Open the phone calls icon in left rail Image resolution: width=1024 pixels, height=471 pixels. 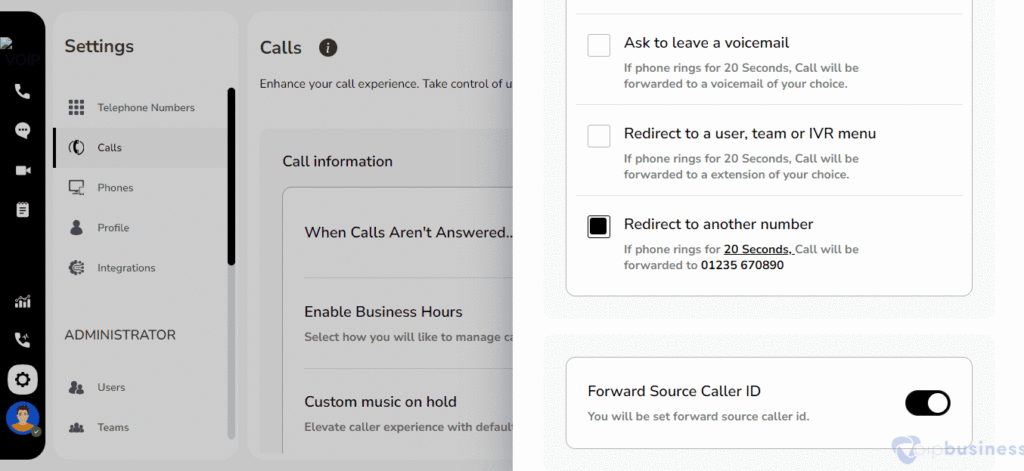(22, 91)
